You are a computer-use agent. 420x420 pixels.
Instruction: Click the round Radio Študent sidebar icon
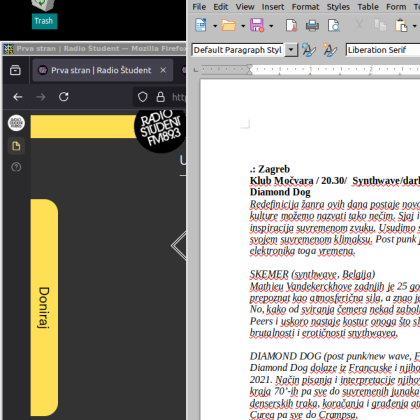pyautogui.click(x=16, y=123)
